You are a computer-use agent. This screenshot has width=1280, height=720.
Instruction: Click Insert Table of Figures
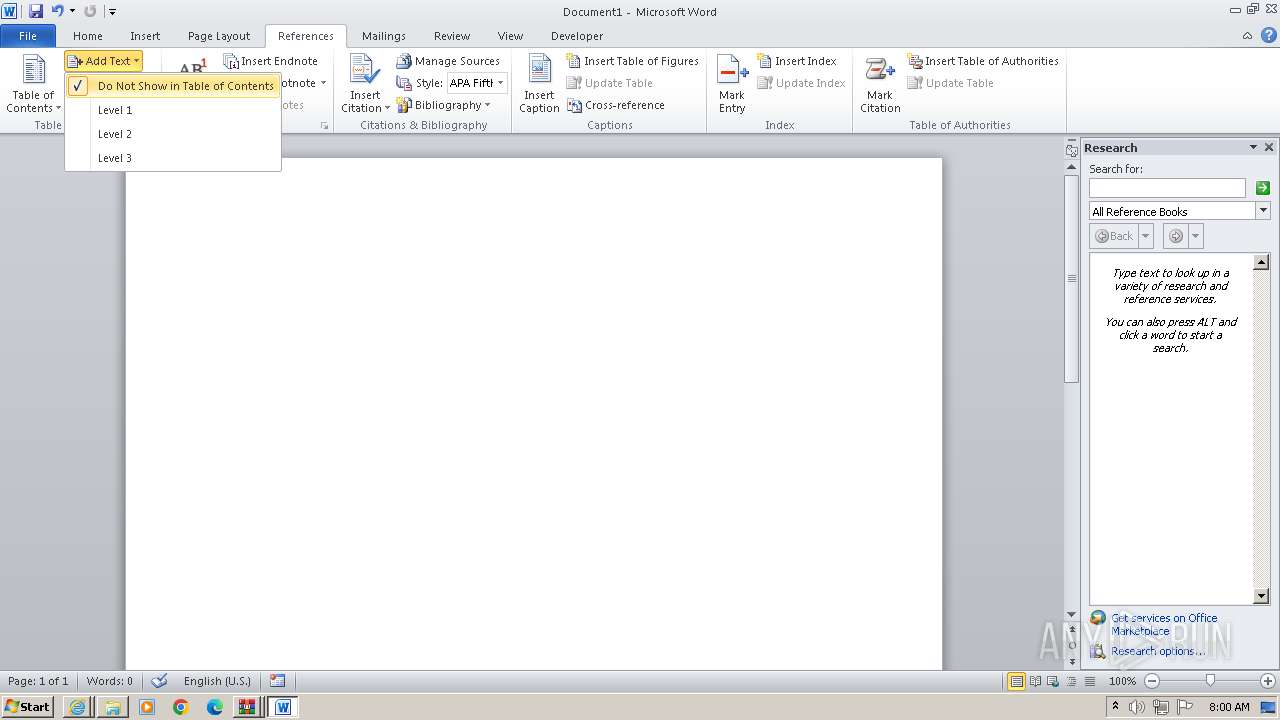[633, 61]
